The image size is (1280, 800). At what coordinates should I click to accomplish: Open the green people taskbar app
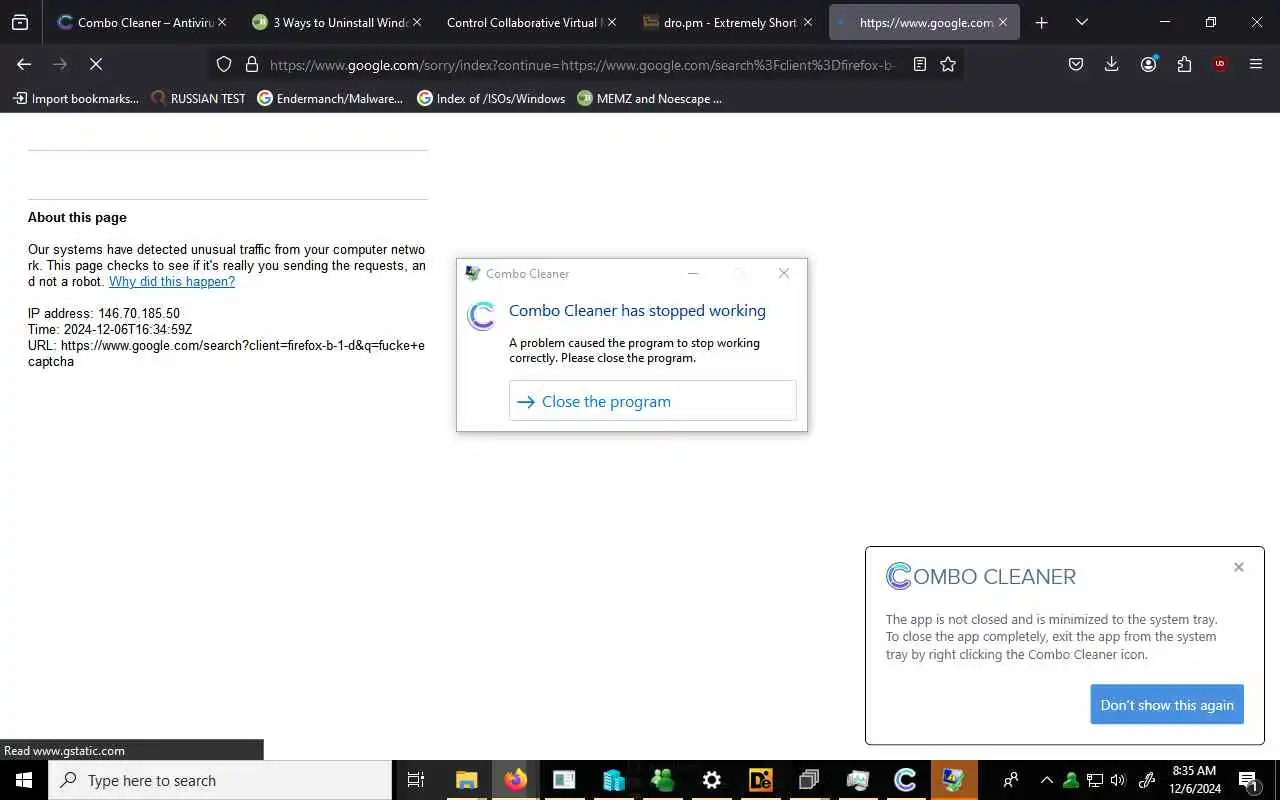(x=662, y=780)
